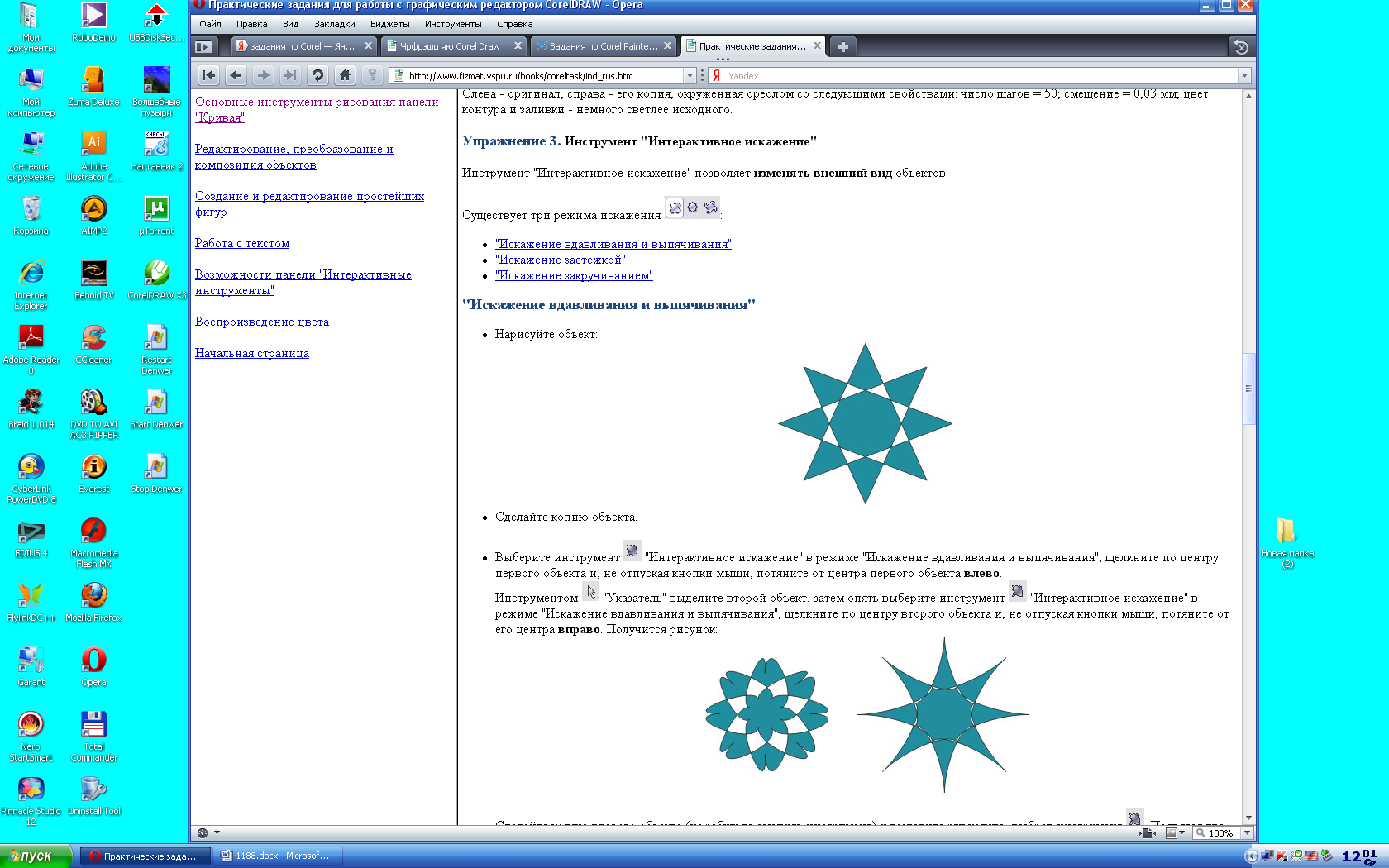Click the Opera status bar sync icon
The height and width of the screenshot is (868, 1389).
(x=203, y=833)
